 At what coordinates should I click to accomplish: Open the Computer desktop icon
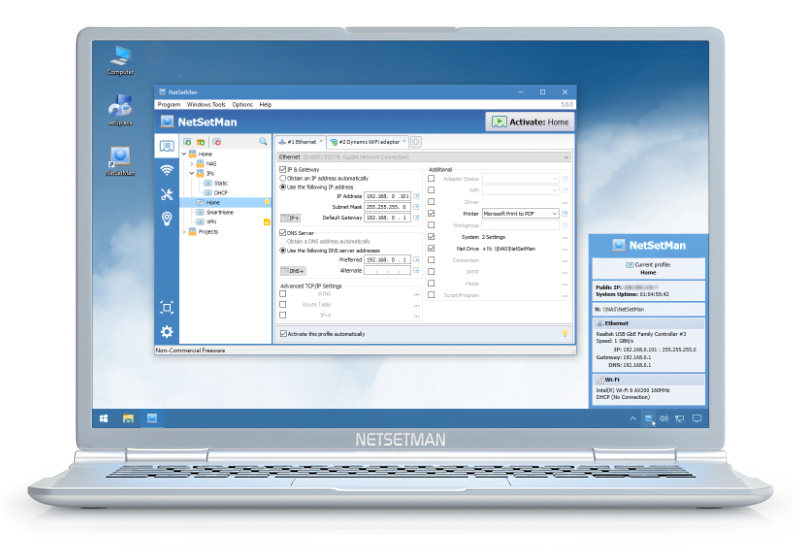pos(121,60)
